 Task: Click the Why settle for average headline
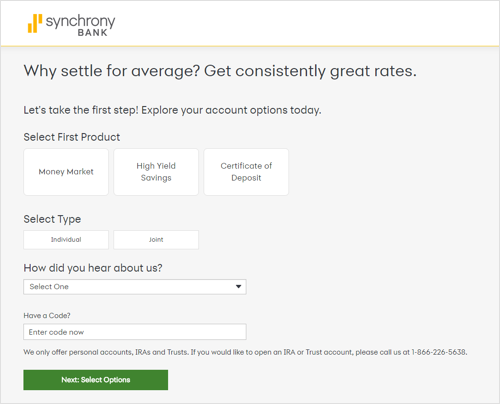coord(220,71)
